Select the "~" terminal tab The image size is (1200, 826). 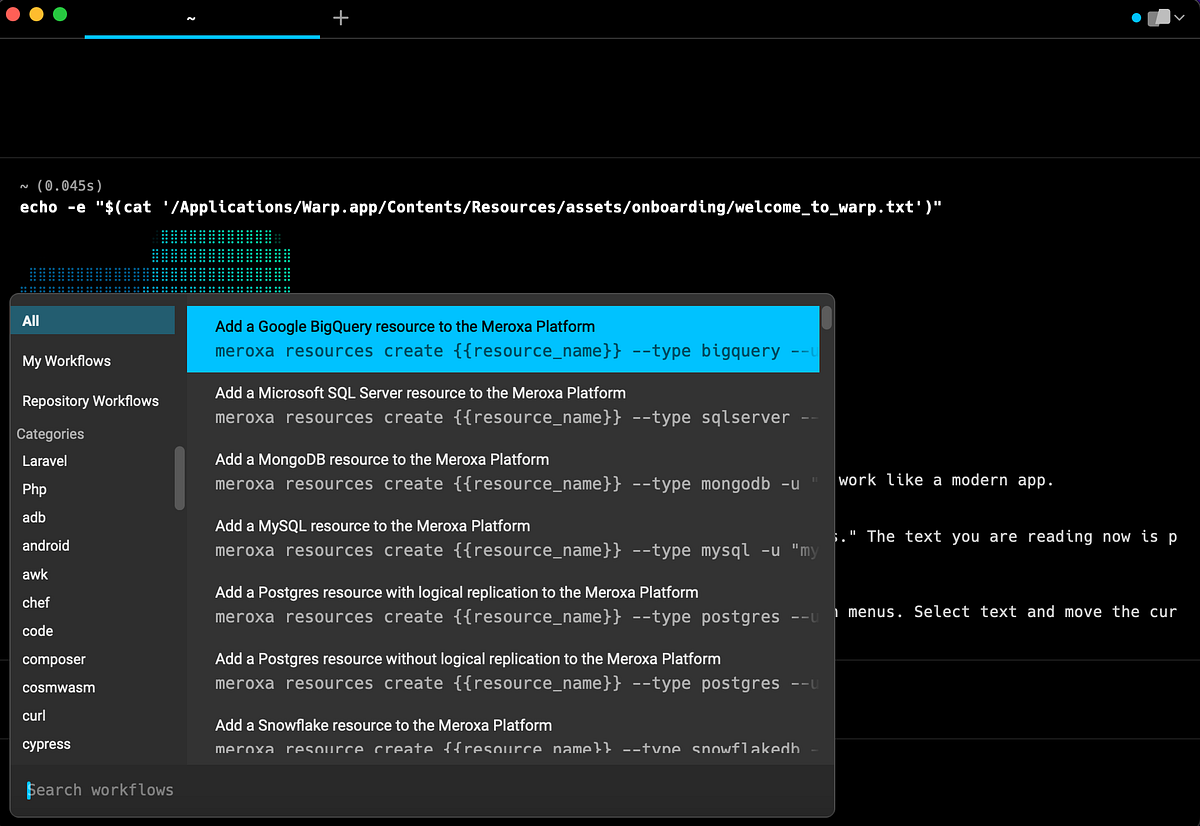click(190, 17)
